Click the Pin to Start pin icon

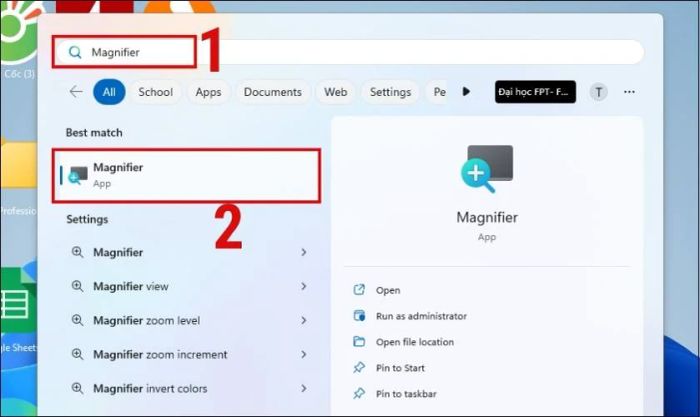tap(359, 367)
